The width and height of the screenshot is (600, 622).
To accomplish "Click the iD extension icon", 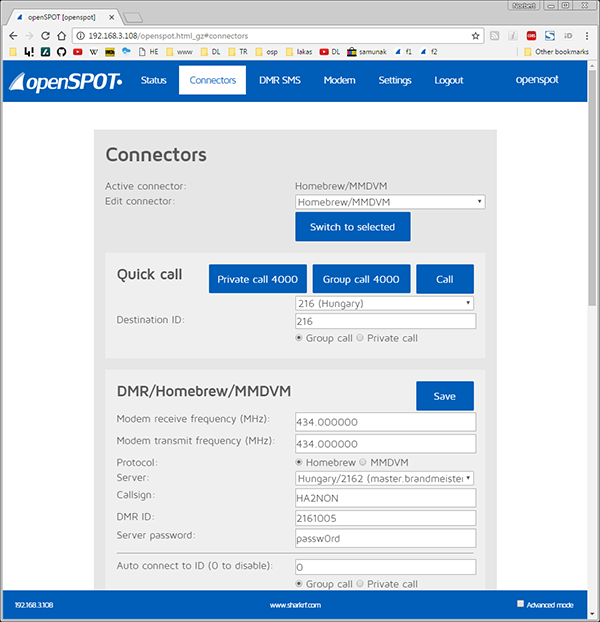I will (568, 36).
